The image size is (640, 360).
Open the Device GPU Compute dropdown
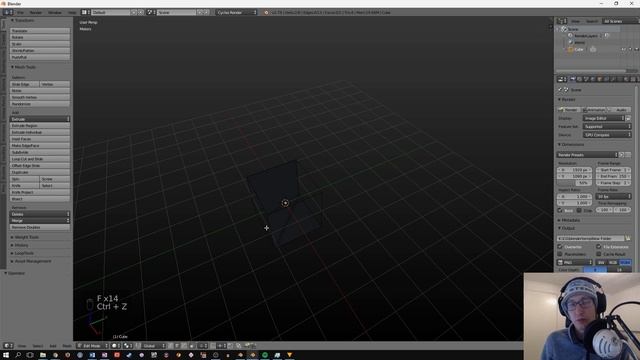point(607,134)
